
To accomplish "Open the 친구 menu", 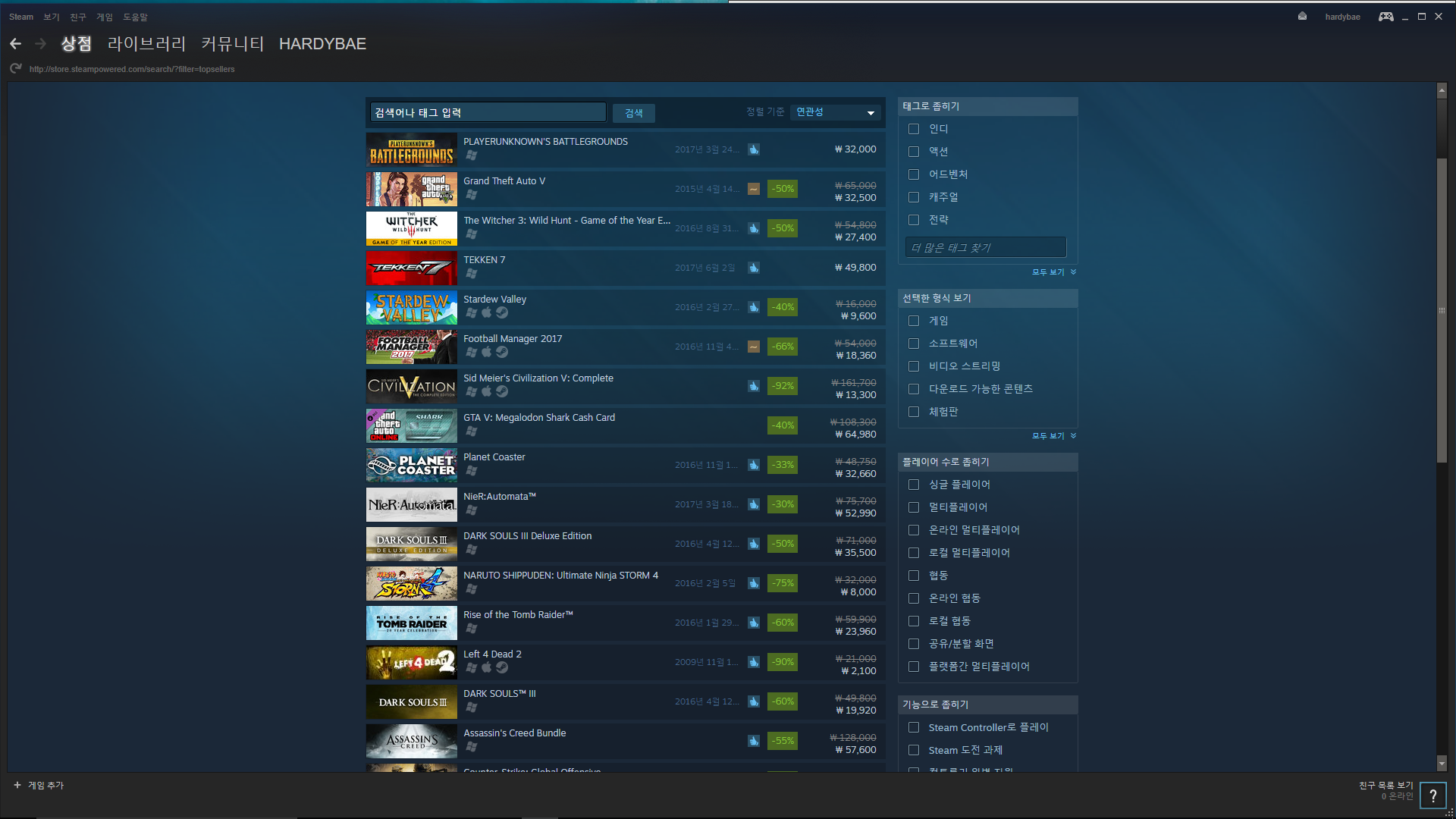I will click(x=77, y=17).
